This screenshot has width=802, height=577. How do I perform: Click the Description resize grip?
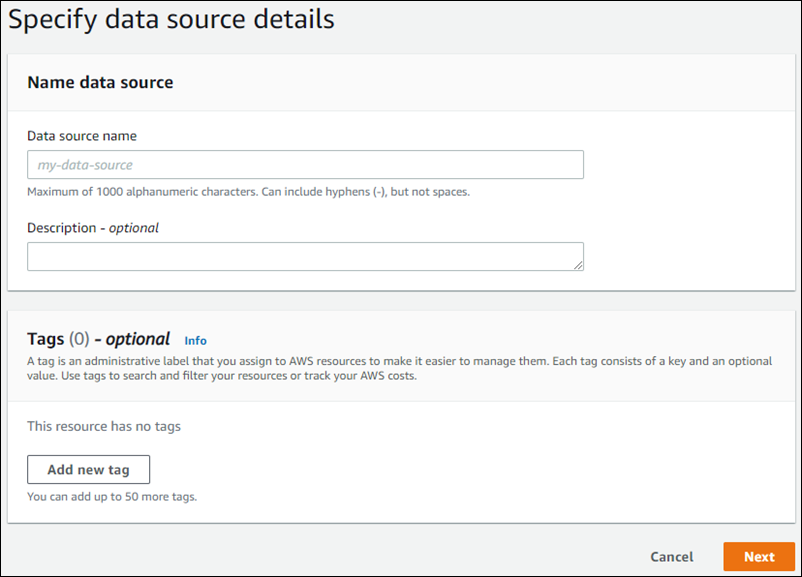(x=579, y=267)
